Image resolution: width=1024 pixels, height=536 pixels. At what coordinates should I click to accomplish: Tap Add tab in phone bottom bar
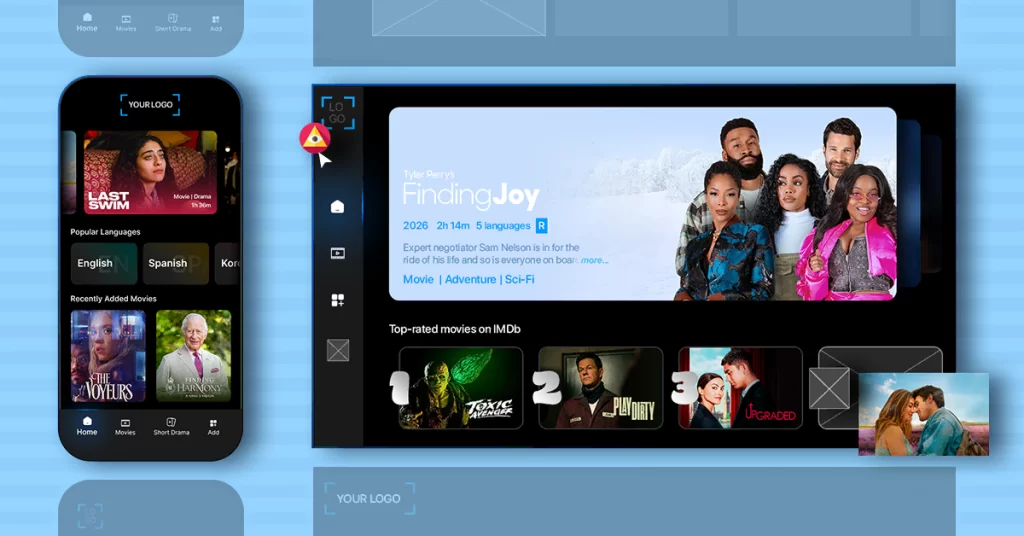213,426
